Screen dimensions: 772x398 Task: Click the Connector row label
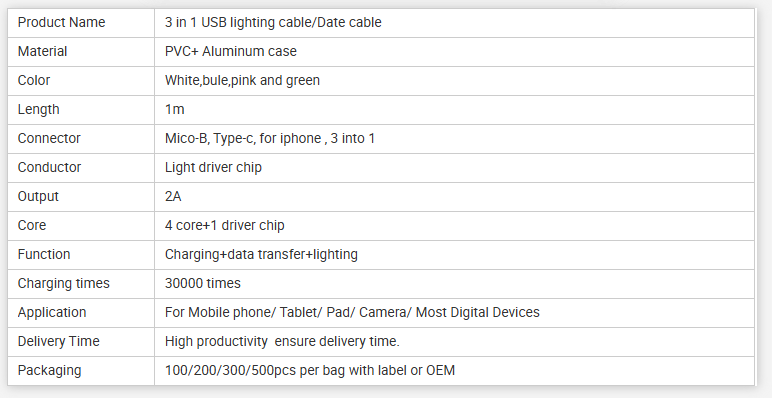[x=49, y=138]
